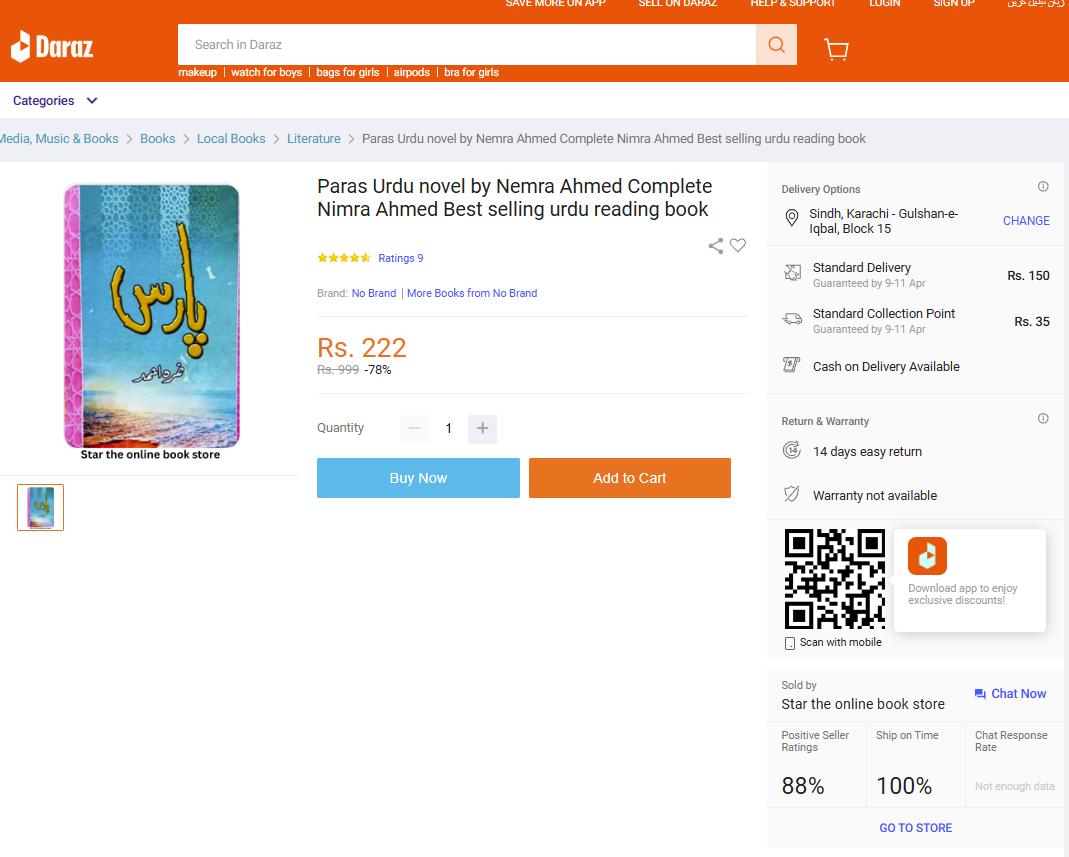Screen dimensions: 1069x857
Task: Open More Books from No Brand
Action: coord(472,293)
